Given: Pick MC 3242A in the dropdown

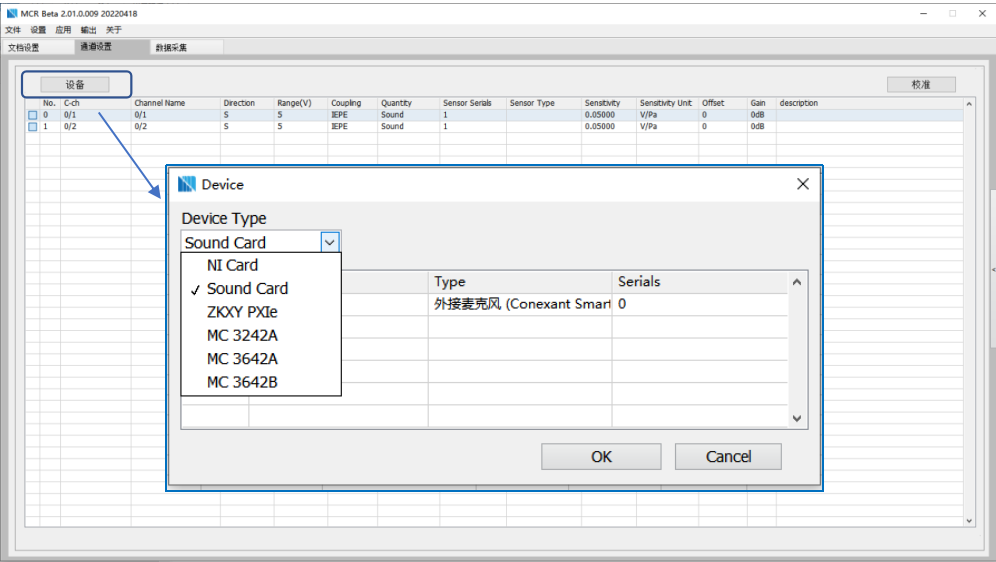Looking at the screenshot, I should (x=242, y=335).
